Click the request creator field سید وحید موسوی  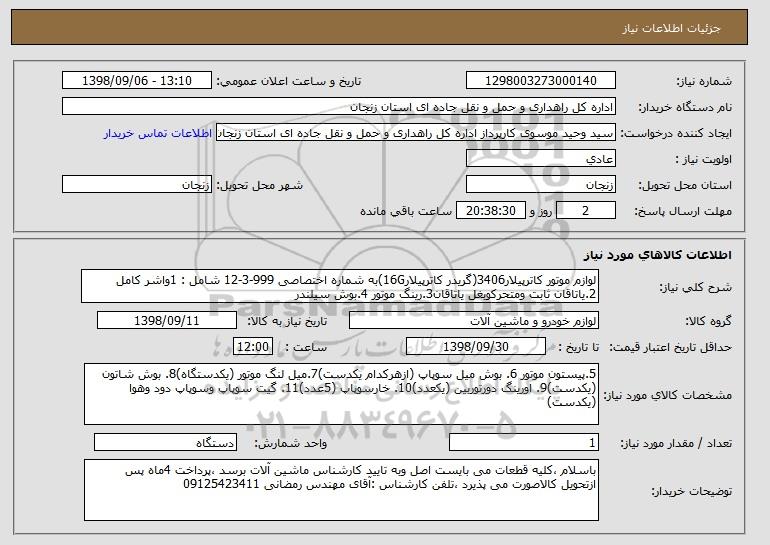pos(416,133)
